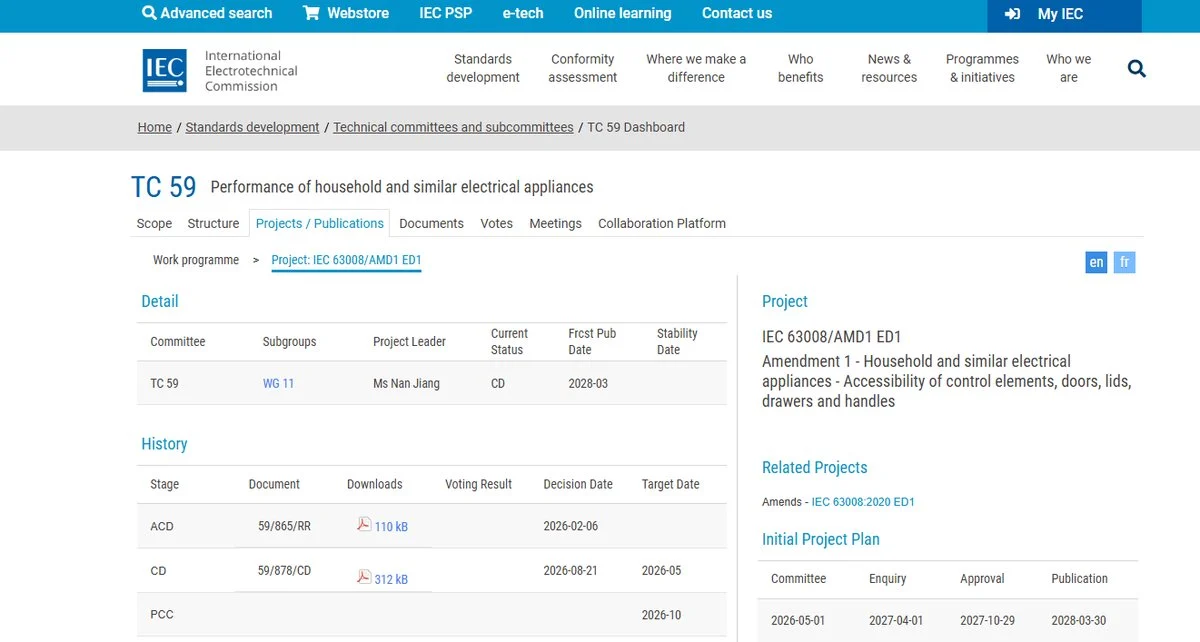Open Standards development breadcrumb link
Screen dimensions: 1200x642
(253, 127)
